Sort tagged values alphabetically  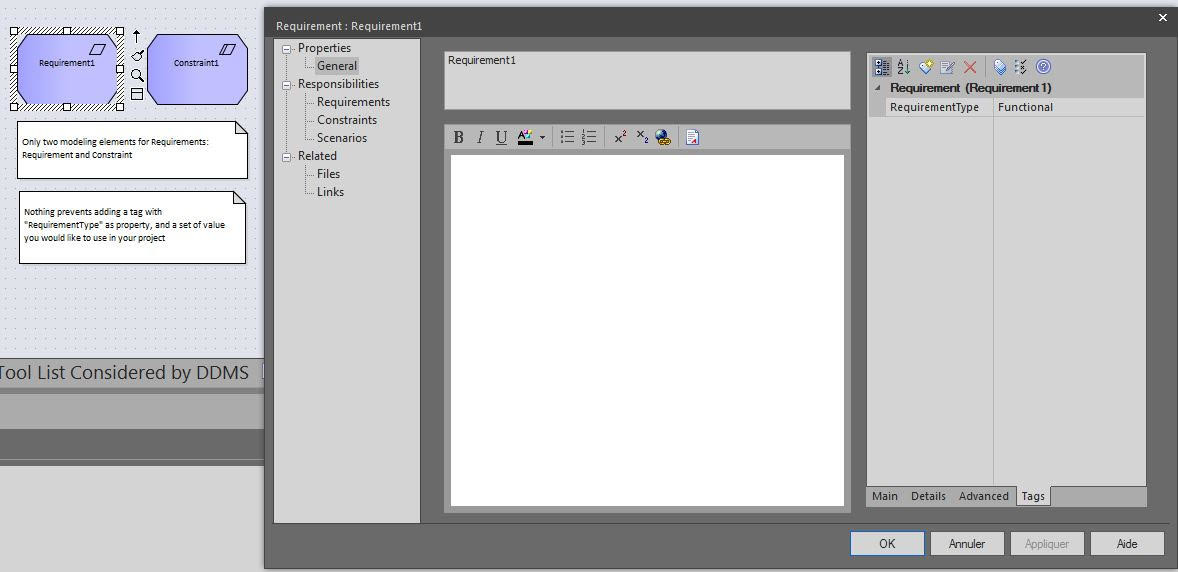(x=904, y=67)
